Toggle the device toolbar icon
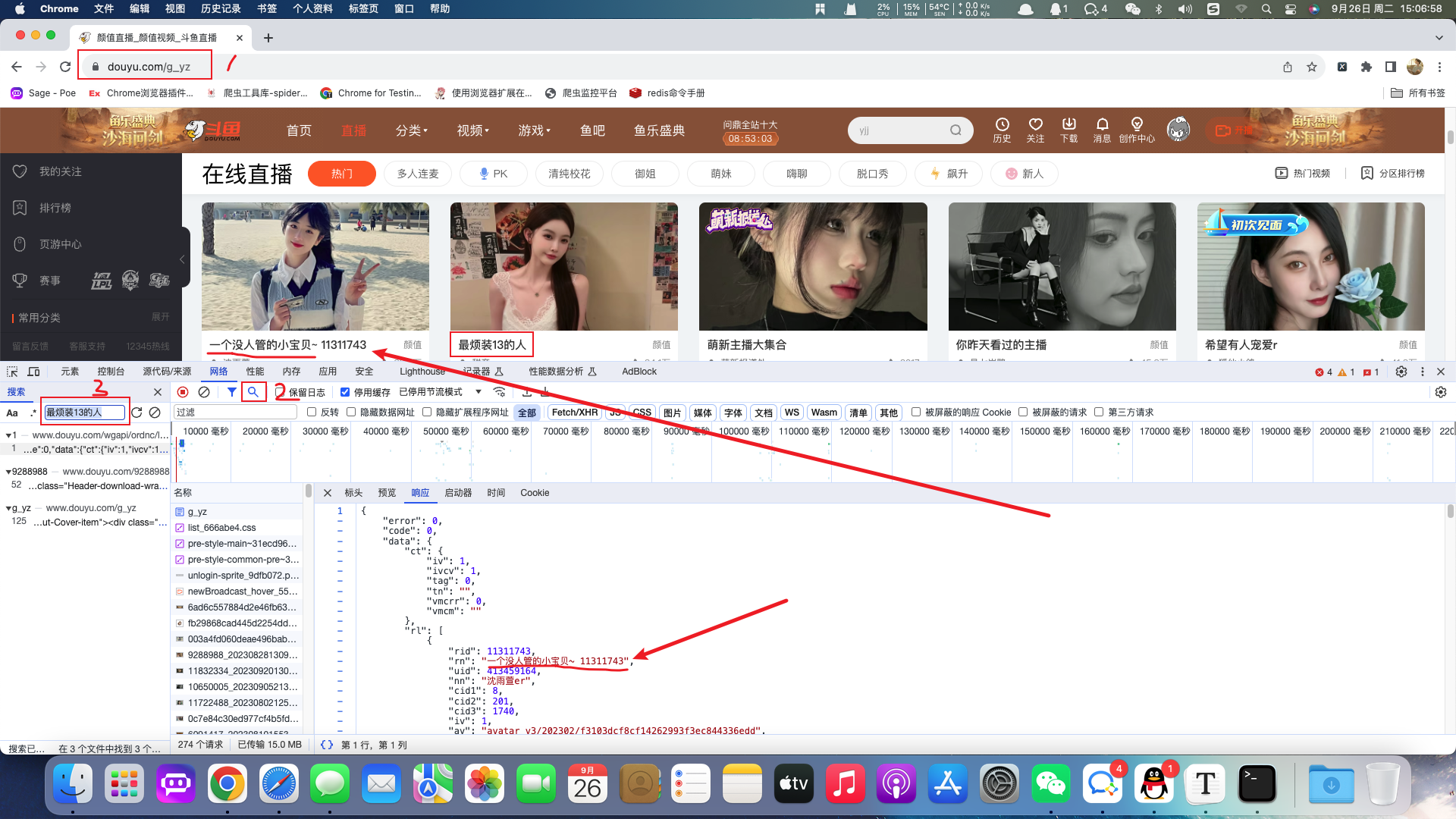The width and height of the screenshot is (1456, 819). 33,372
